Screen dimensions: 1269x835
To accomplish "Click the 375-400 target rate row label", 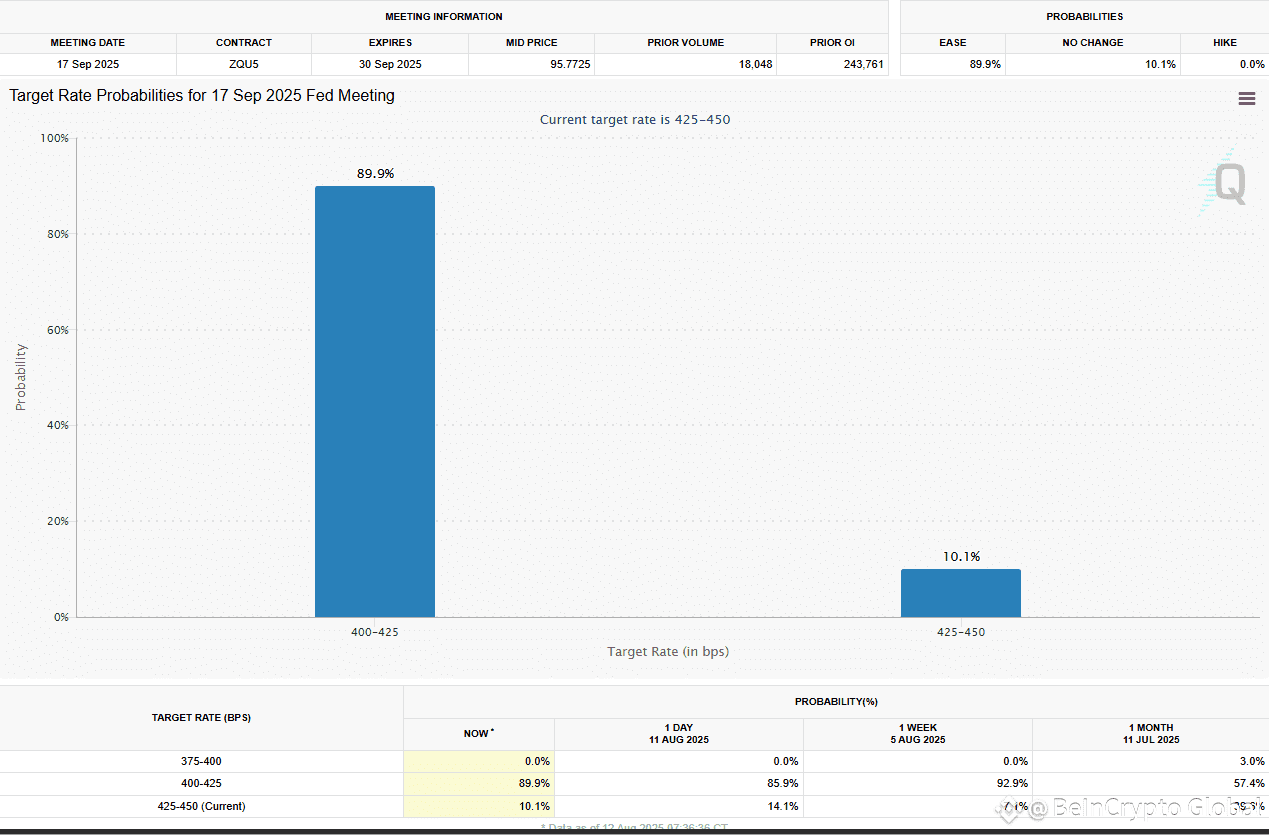I will (201, 761).
